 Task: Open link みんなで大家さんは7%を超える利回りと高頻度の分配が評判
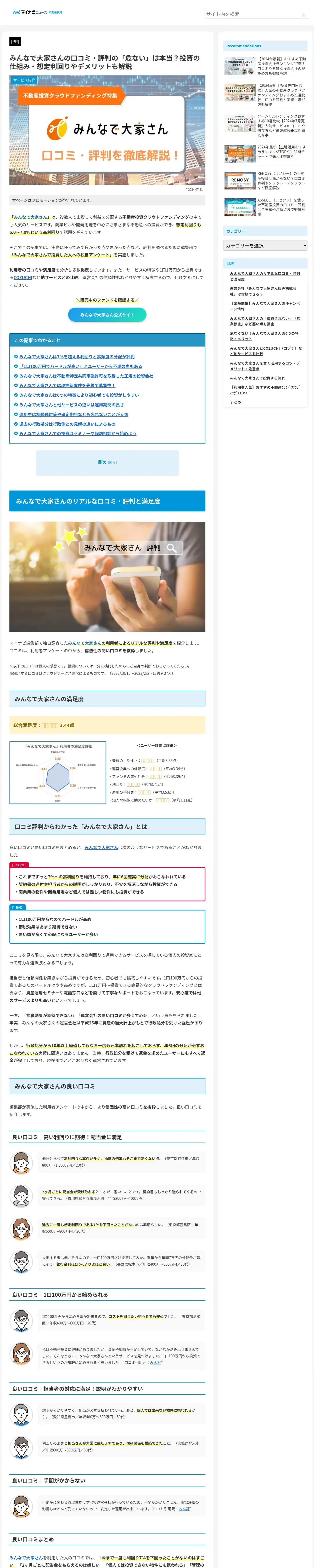[77, 357]
